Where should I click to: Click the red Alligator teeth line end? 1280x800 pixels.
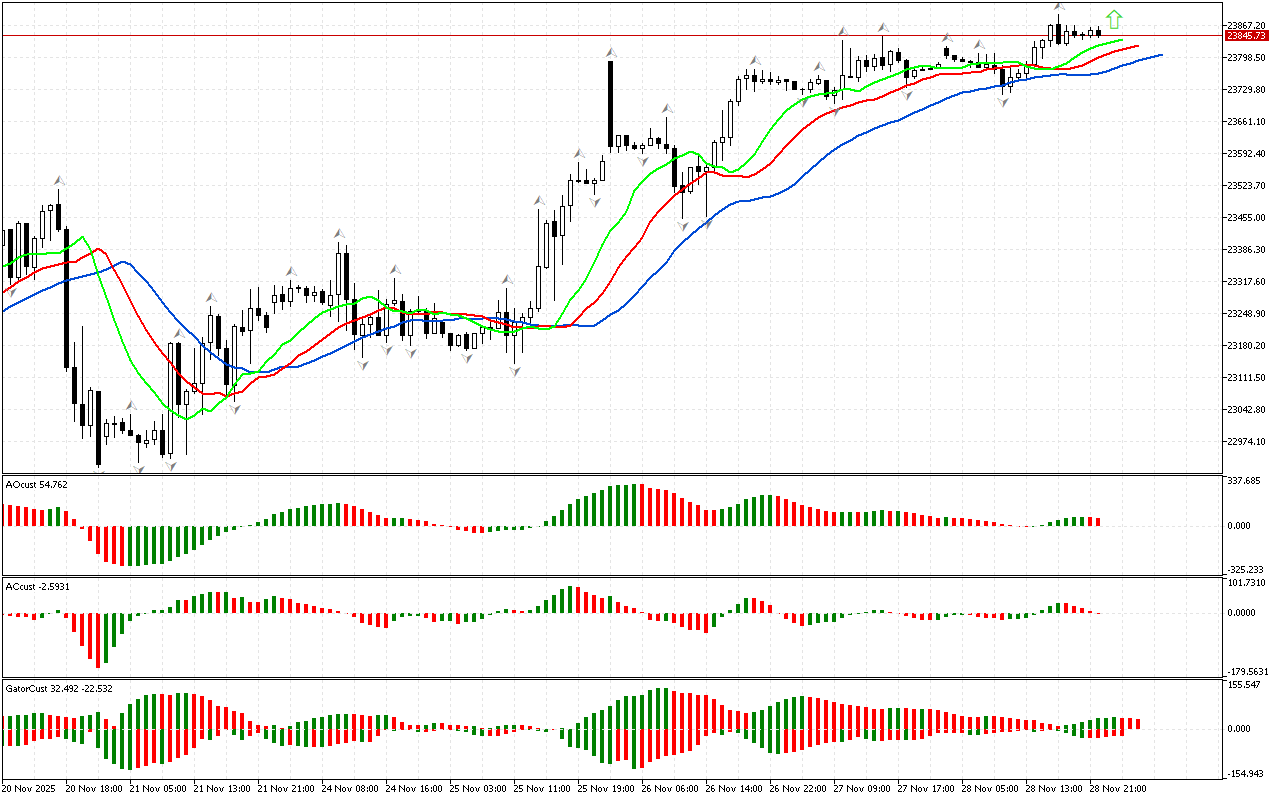pyautogui.click(x=1138, y=46)
